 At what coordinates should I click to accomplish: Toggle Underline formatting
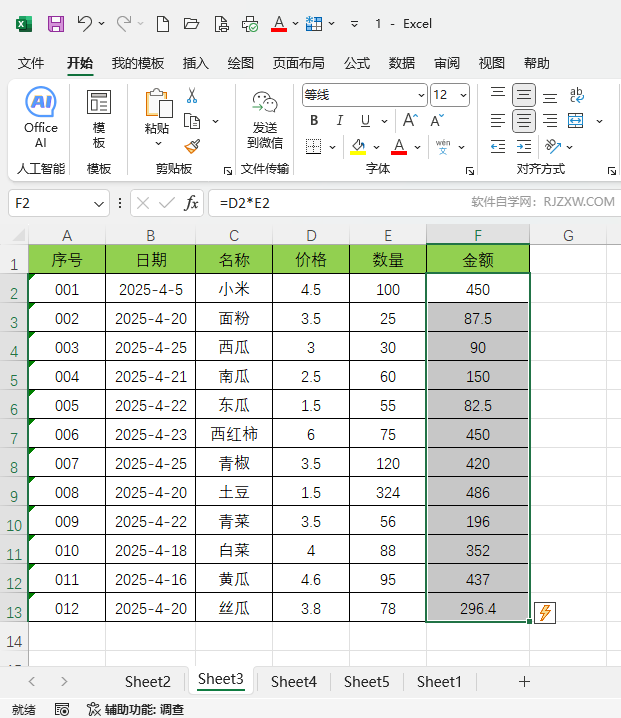pos(365,120)
